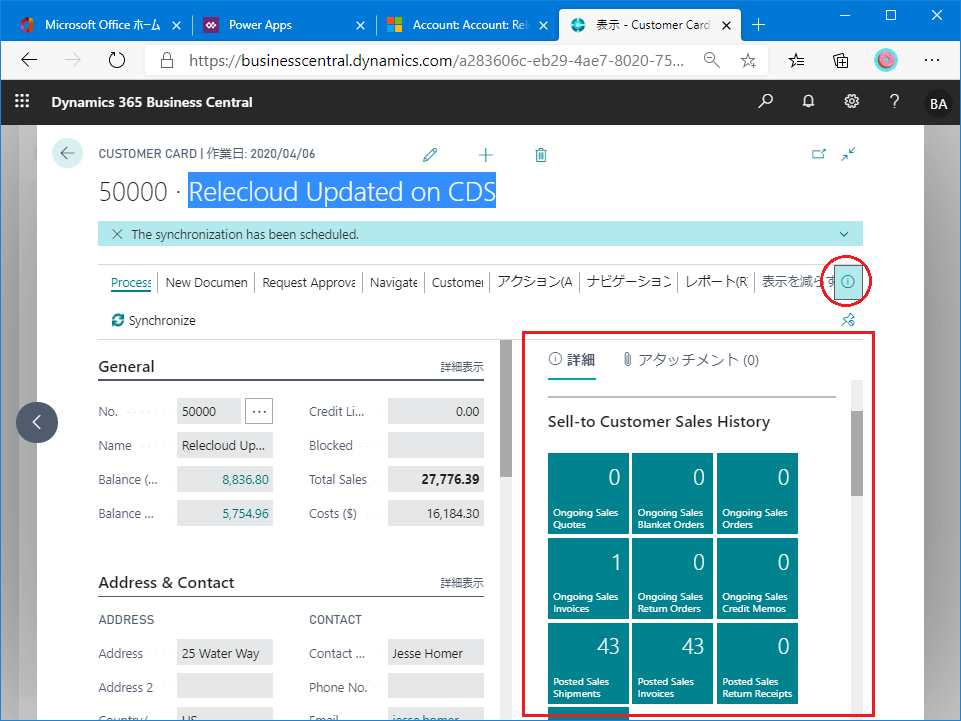
Task: Click the address bar zoom magnifier icon
Action: (x=712, y=60)
